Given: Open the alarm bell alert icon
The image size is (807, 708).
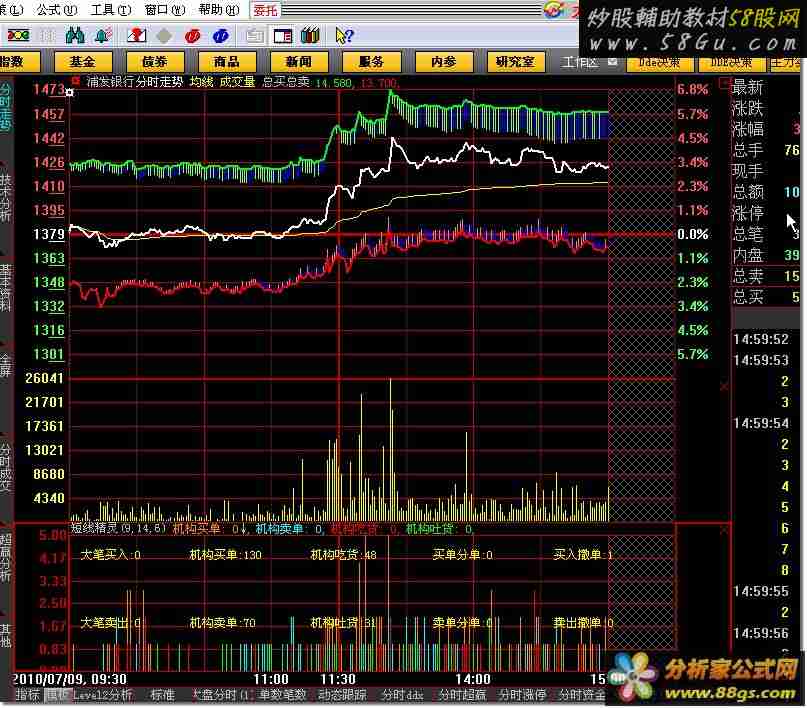Looking at the screenshot, I should tap(103, 36).
